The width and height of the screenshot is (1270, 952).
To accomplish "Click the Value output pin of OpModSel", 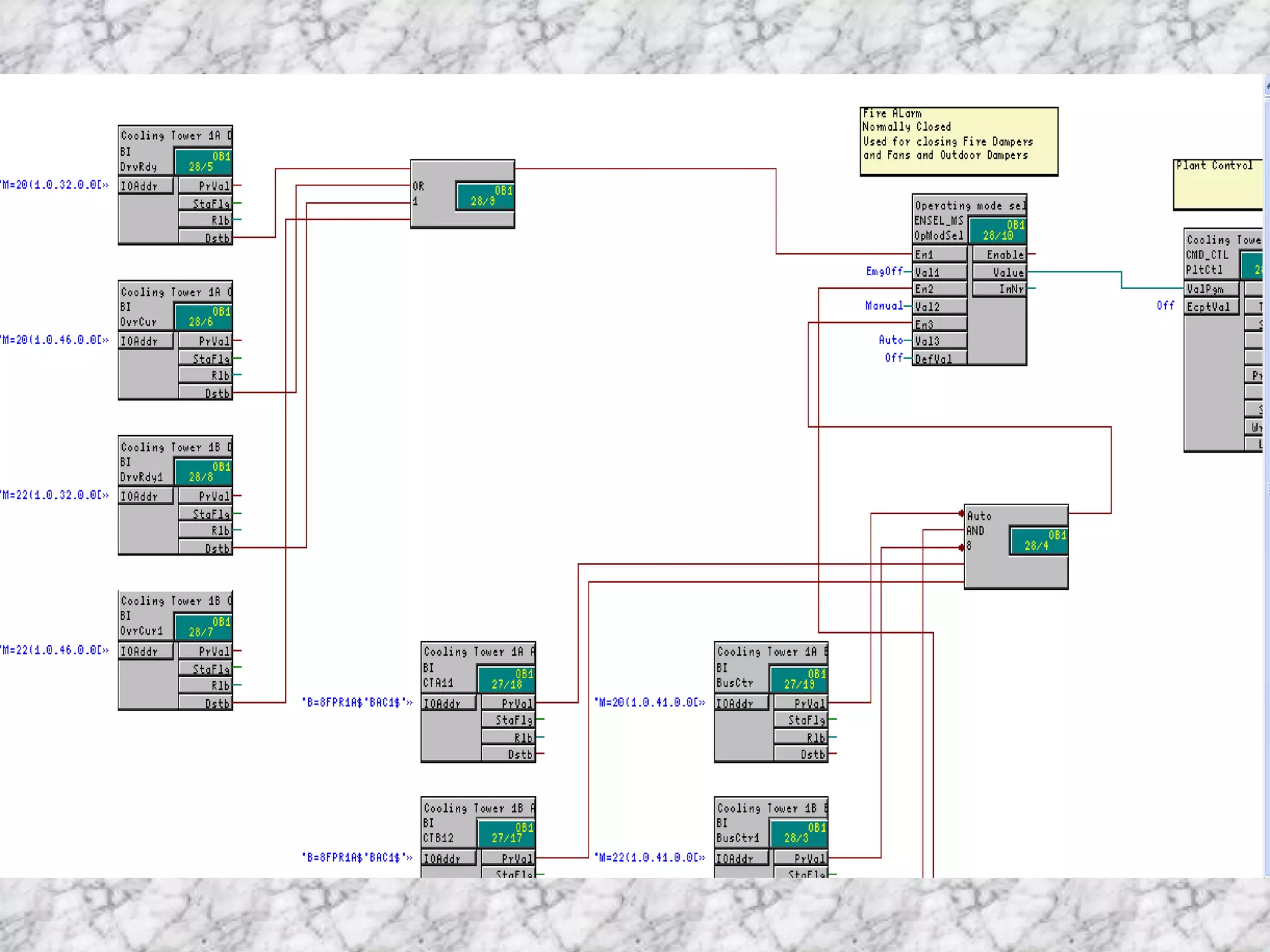I will click(1000, 271).
